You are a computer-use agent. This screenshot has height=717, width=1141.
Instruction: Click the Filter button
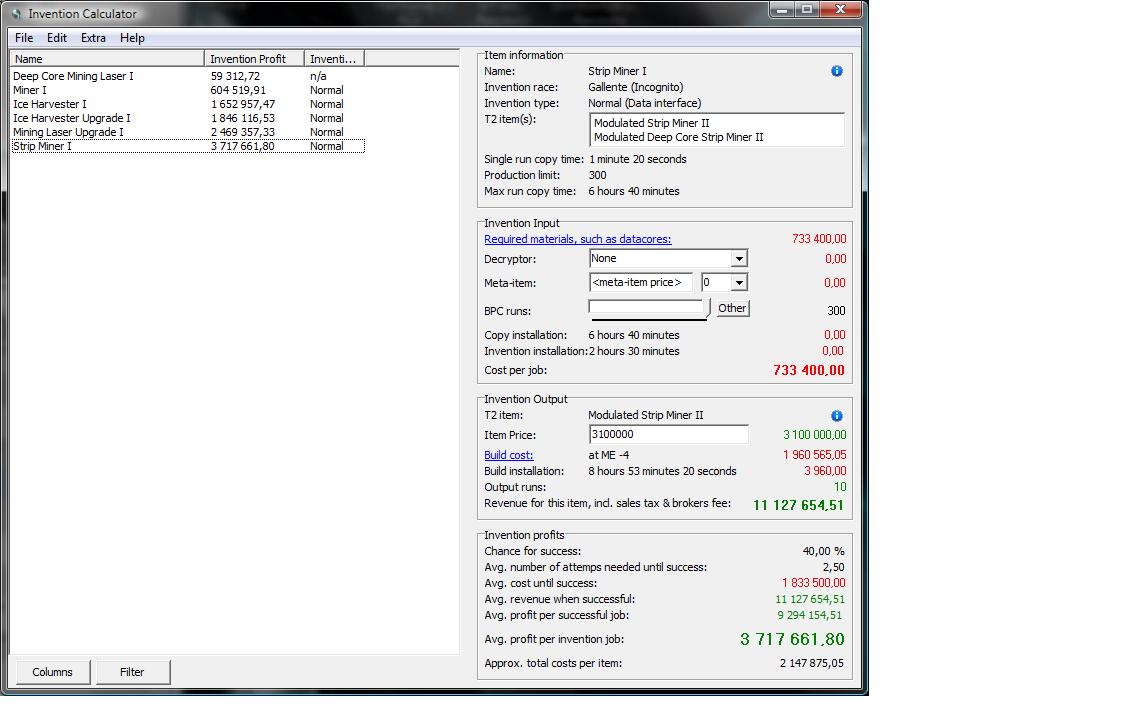click(132, 672)
